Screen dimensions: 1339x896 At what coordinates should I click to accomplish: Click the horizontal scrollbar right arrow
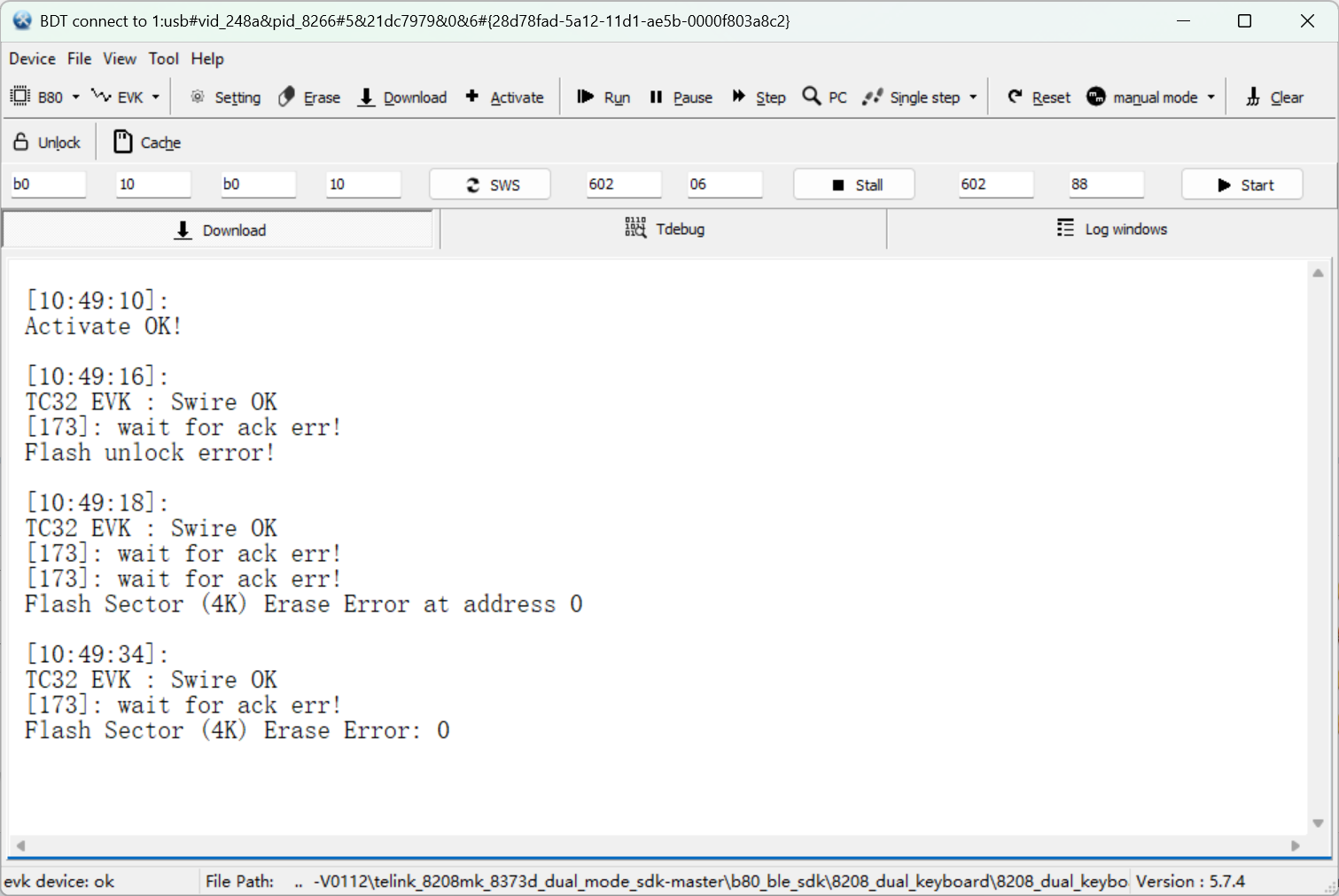1296,845
